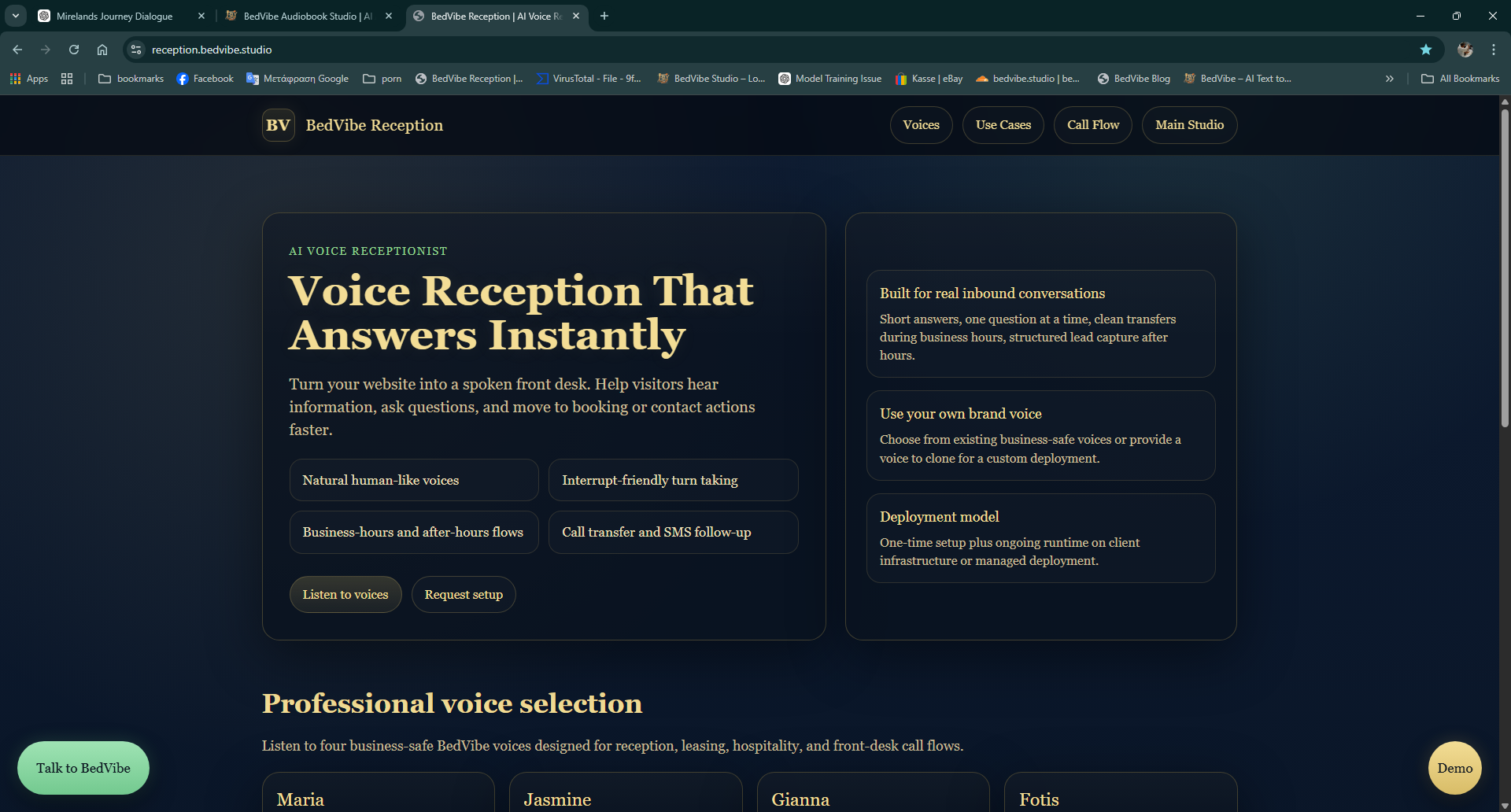This screenshot has height=812, width=1511.
Task: Click 'Built for real inbound conversations' heading
Action: 992,293
